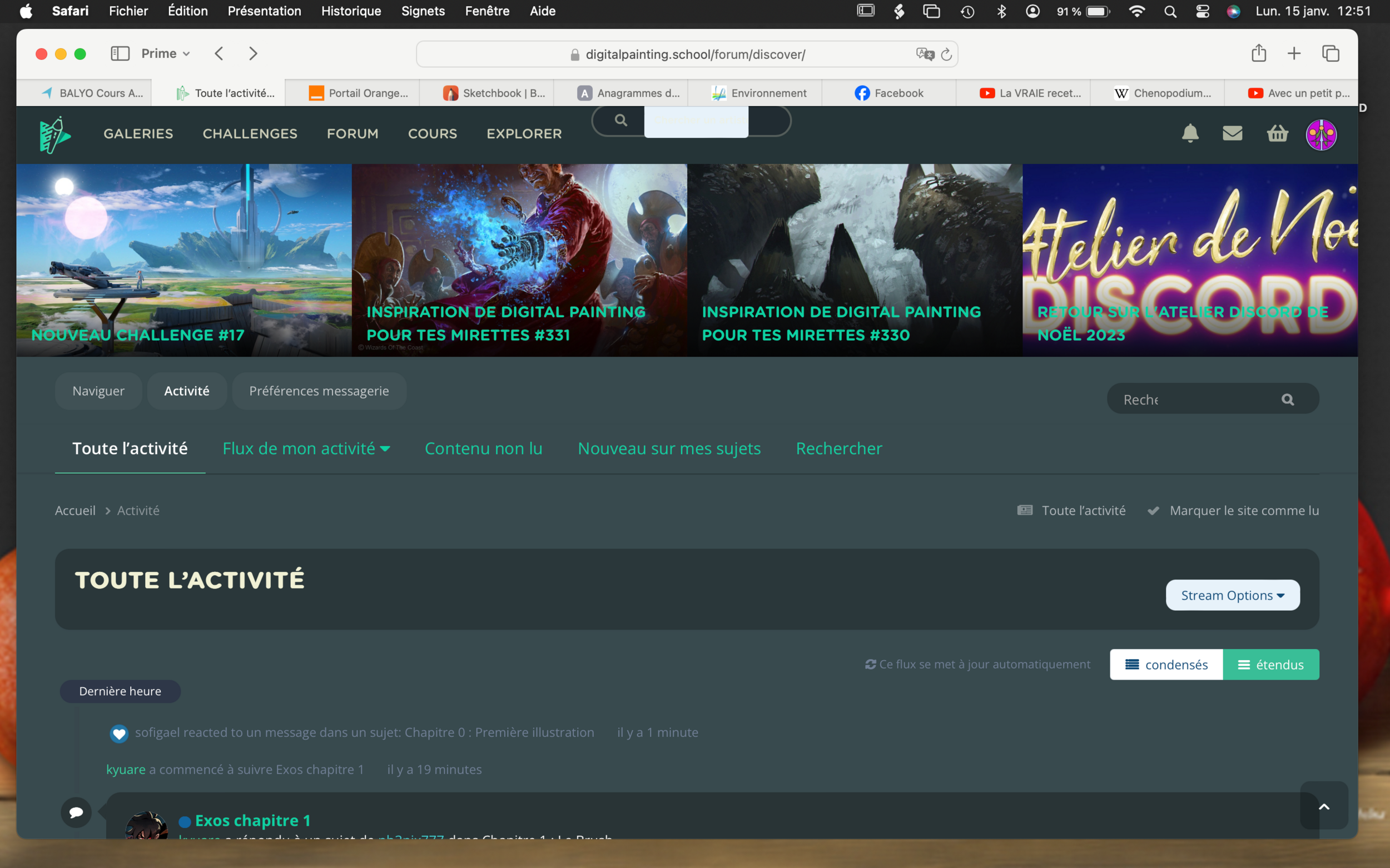The image size is (1390, 868).
Task: Open the Prime tab group dropdown
Action: pyautogui.click(x=166, y=54)
